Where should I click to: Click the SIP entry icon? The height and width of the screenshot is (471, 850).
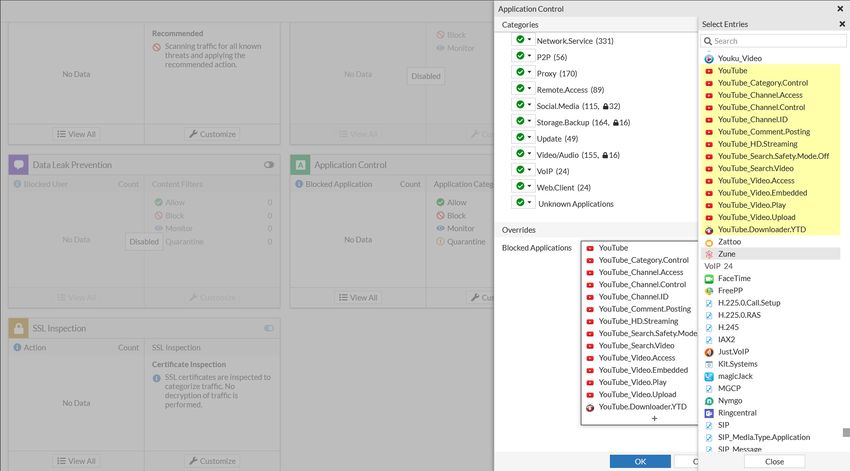pyautogui.click(x=709, y=425)
